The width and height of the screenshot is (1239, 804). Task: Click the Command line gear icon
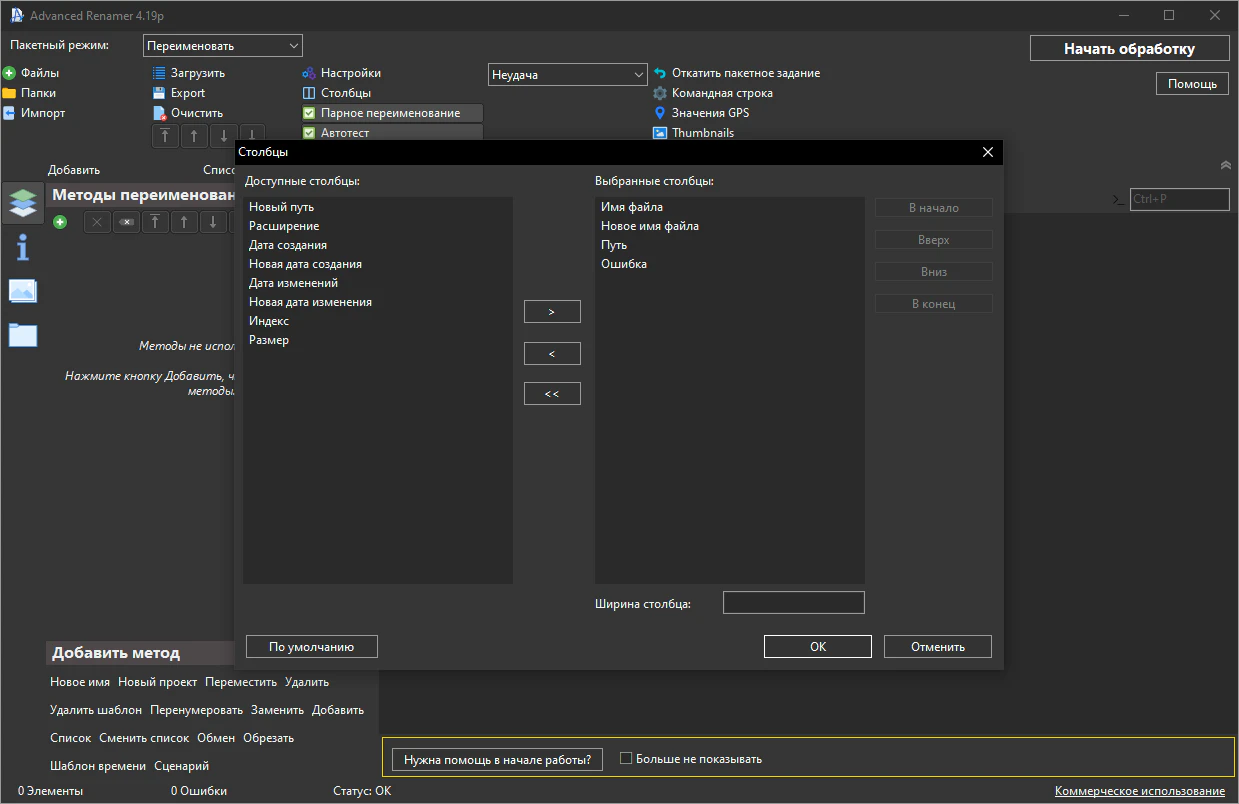click(x=660, y=93)
